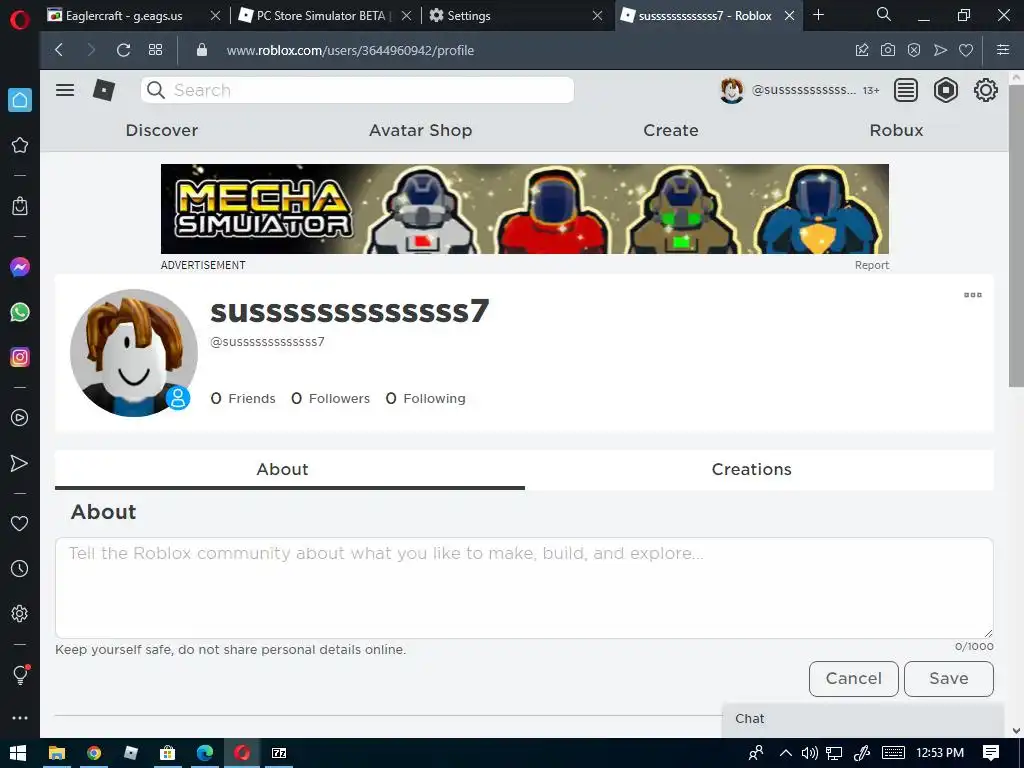The width and height of the screenshot is (1024, 768).
Task: Go back to the previous page
Action: [59, 50]
